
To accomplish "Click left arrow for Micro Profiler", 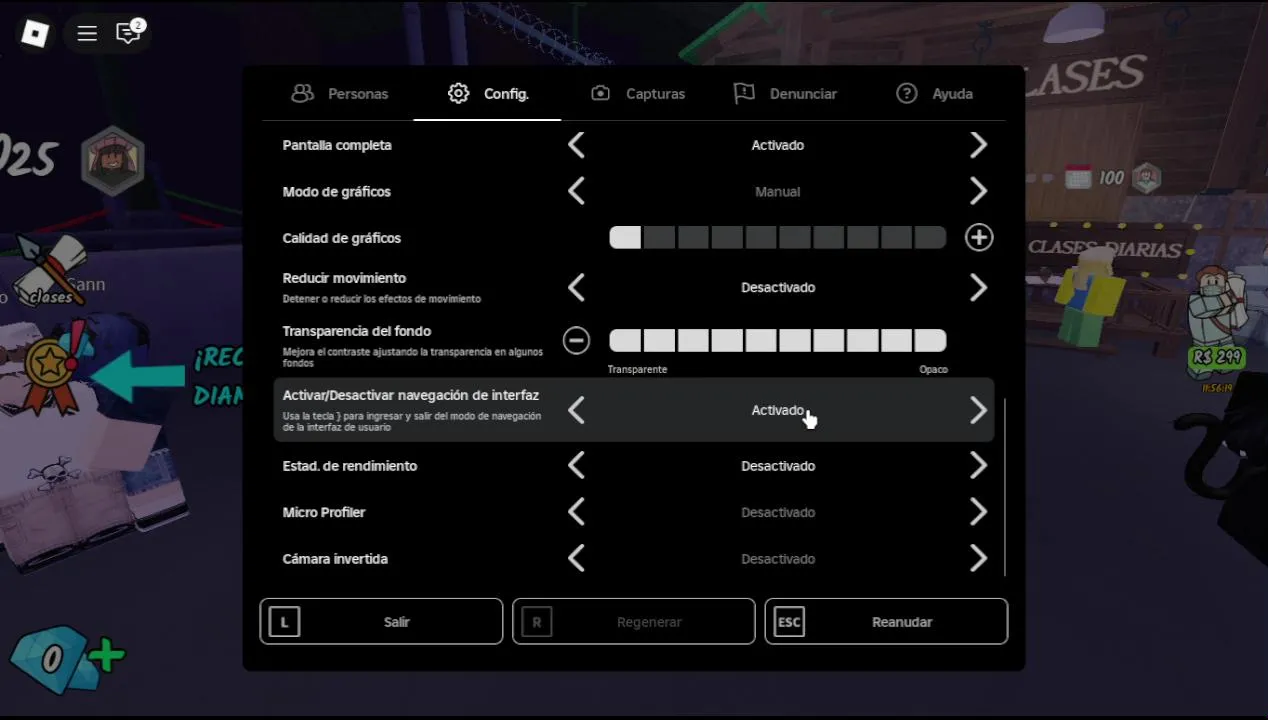I will tap(576, 512).
